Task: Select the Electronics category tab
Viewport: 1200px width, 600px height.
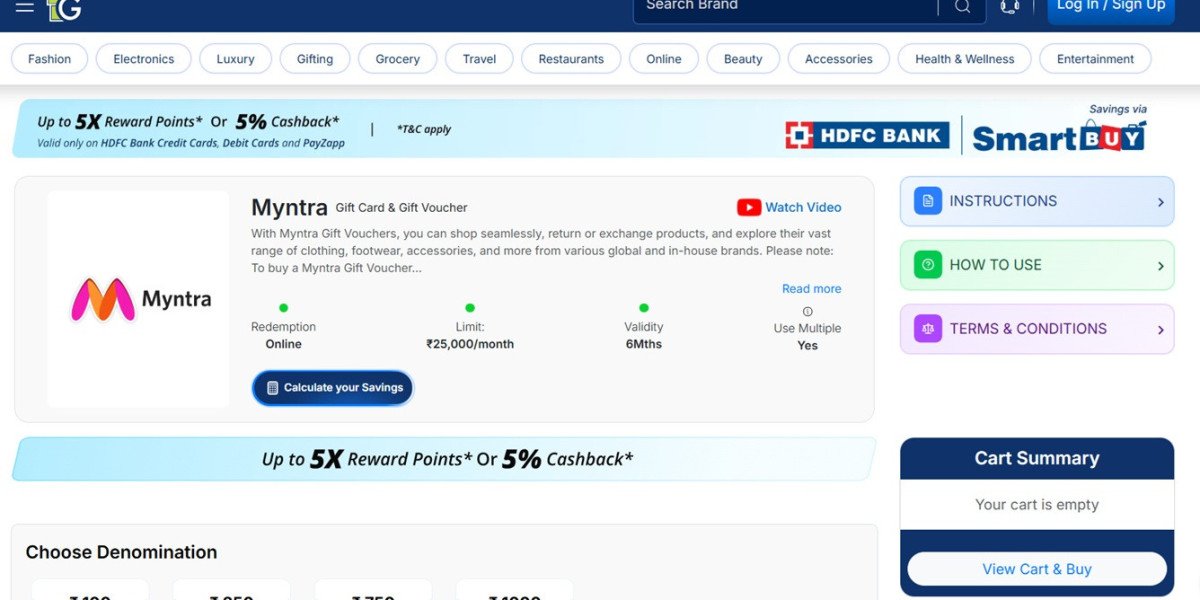Action: click(143, 59)
